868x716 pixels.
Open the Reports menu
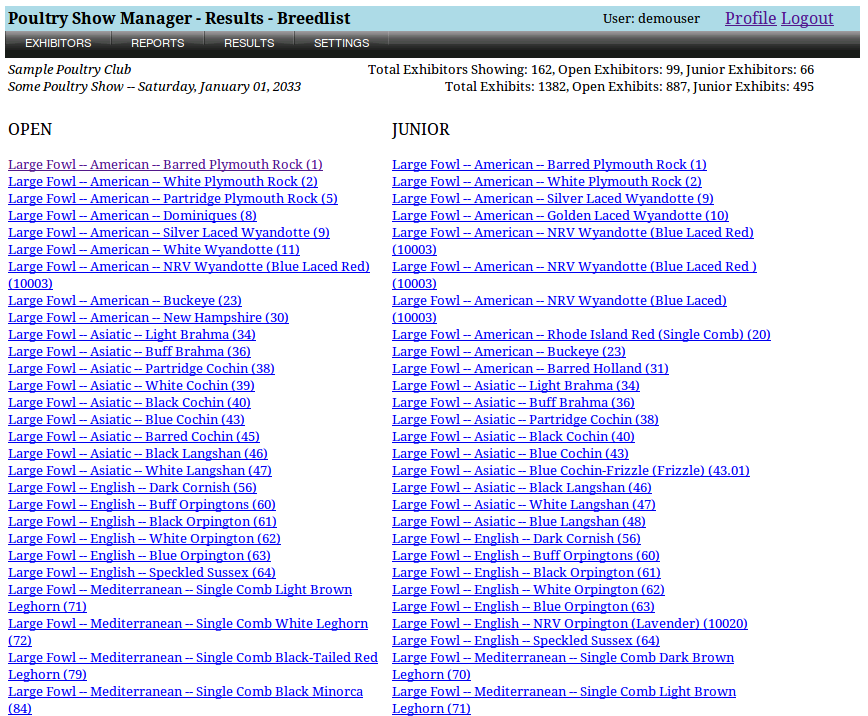pos(157,43)
